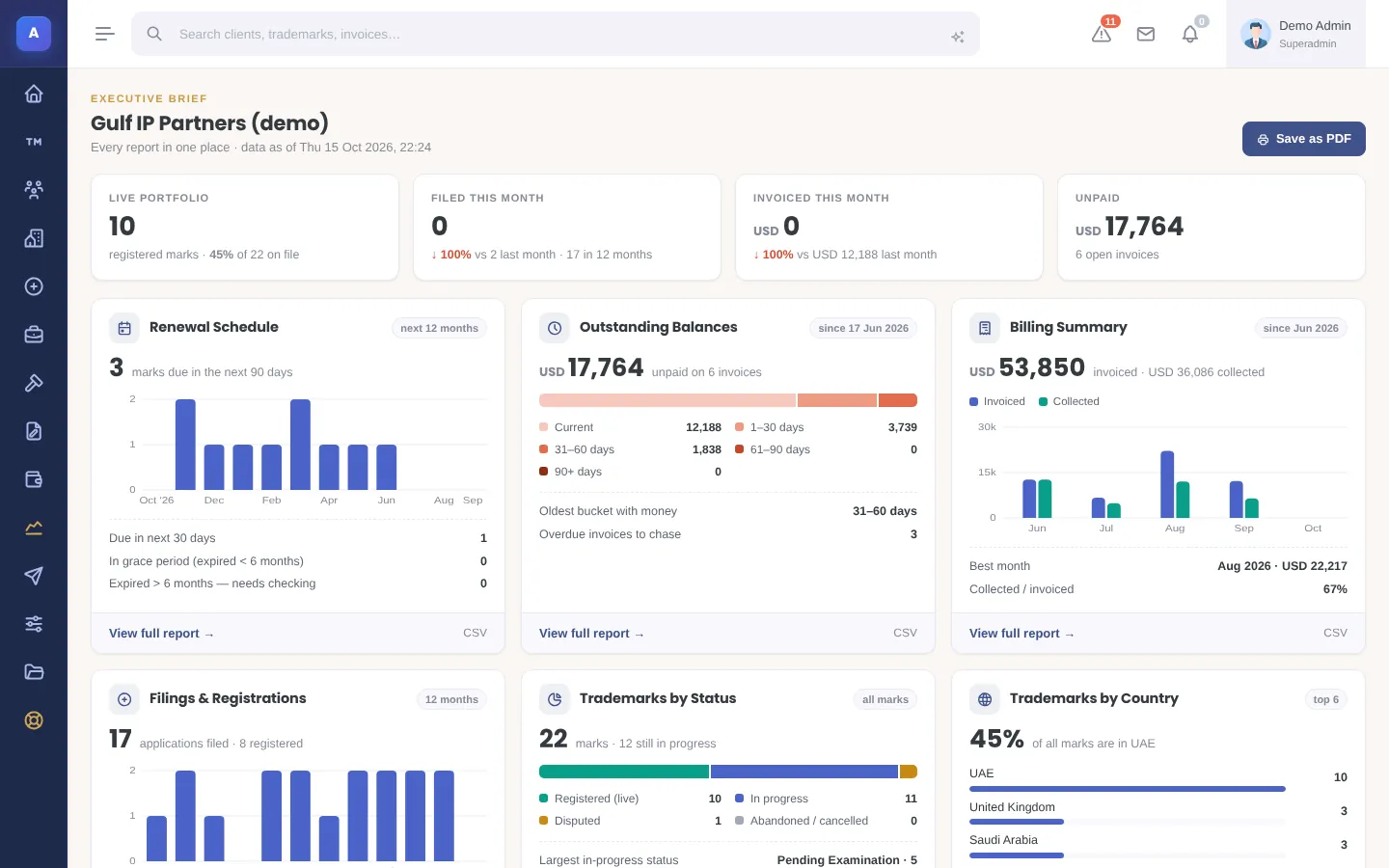Click the 'Collected / invoiced' row
The height and width of the screenshot is (868, 1389).
coord(1158,589)
